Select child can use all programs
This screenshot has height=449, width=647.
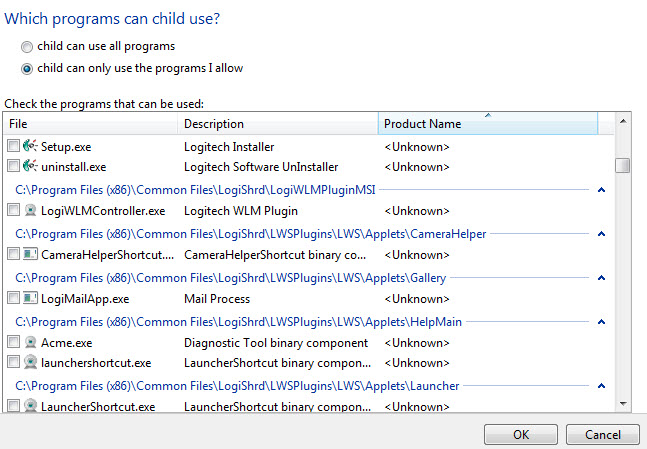[x=27, y=47]
